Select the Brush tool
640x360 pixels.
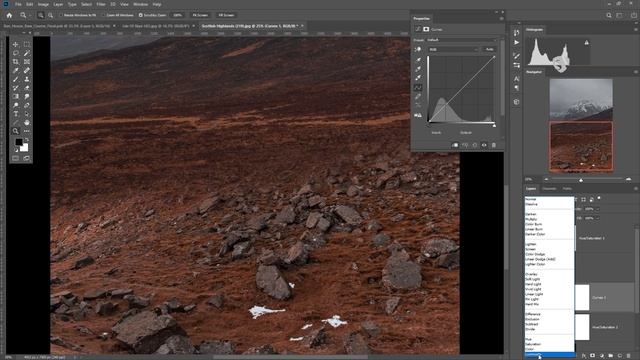(16, 79)
